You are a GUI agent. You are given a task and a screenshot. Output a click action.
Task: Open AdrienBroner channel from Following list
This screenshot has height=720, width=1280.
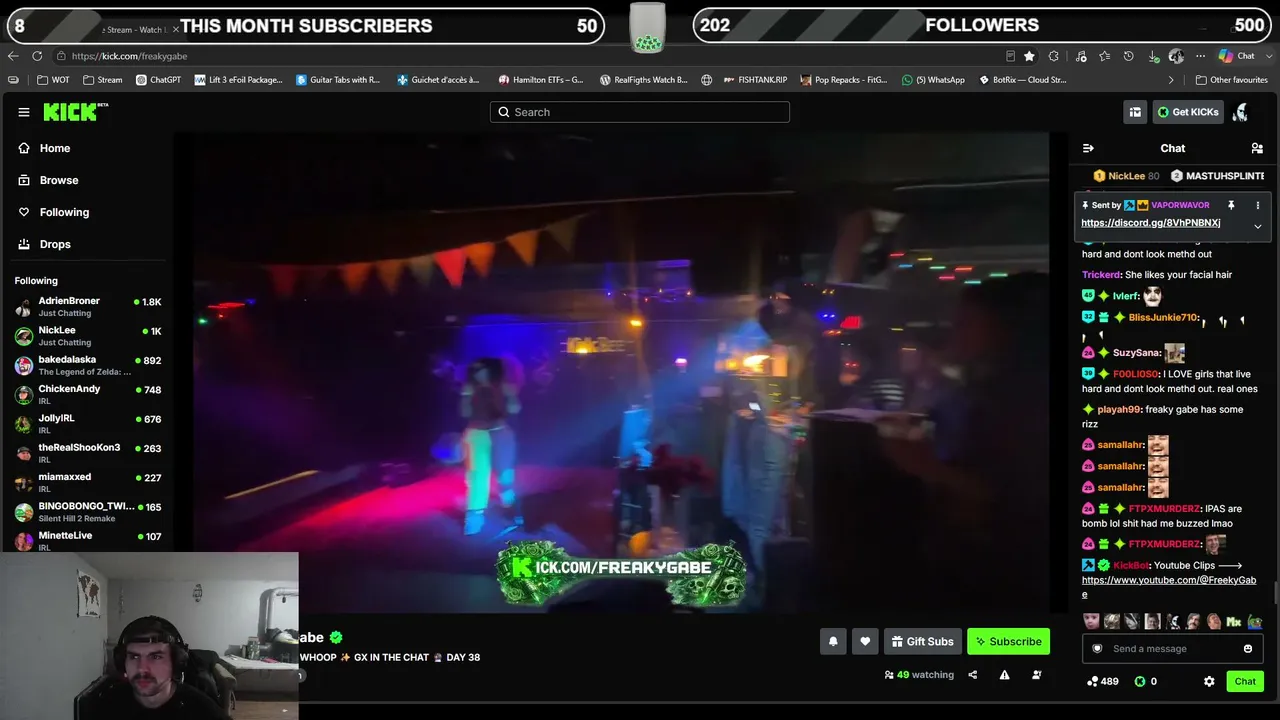point(88,307)
